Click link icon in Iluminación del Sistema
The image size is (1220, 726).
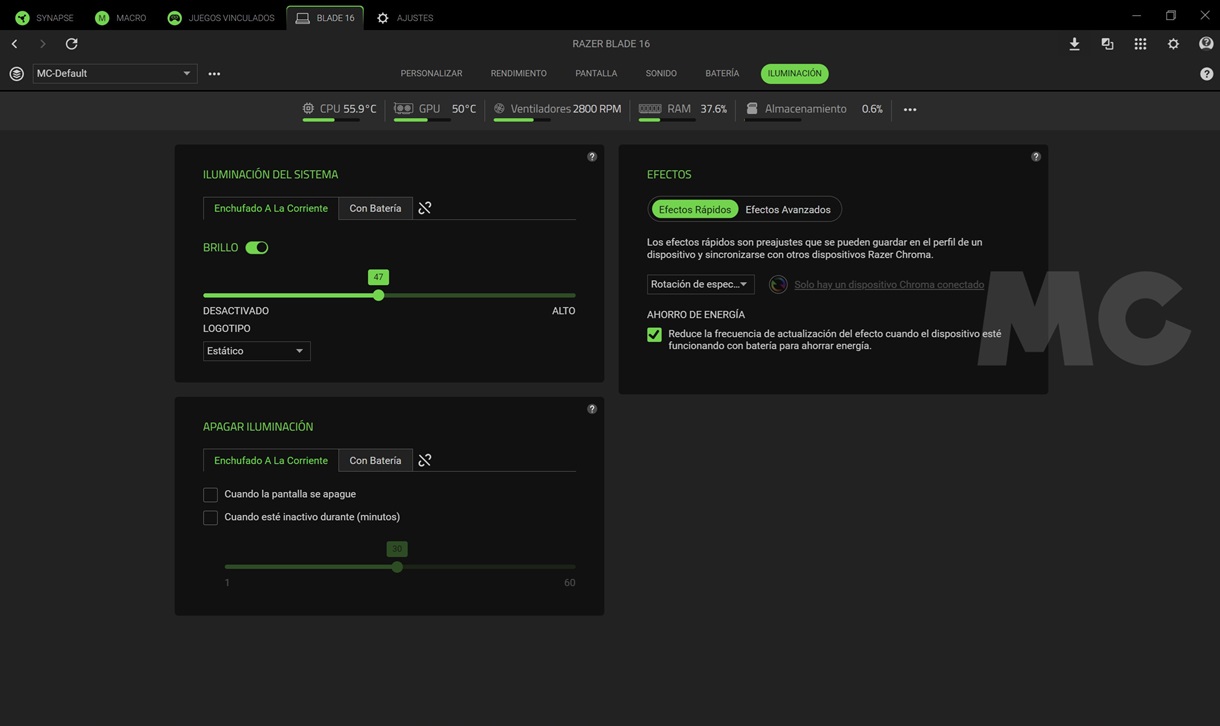tap(425, 208)
